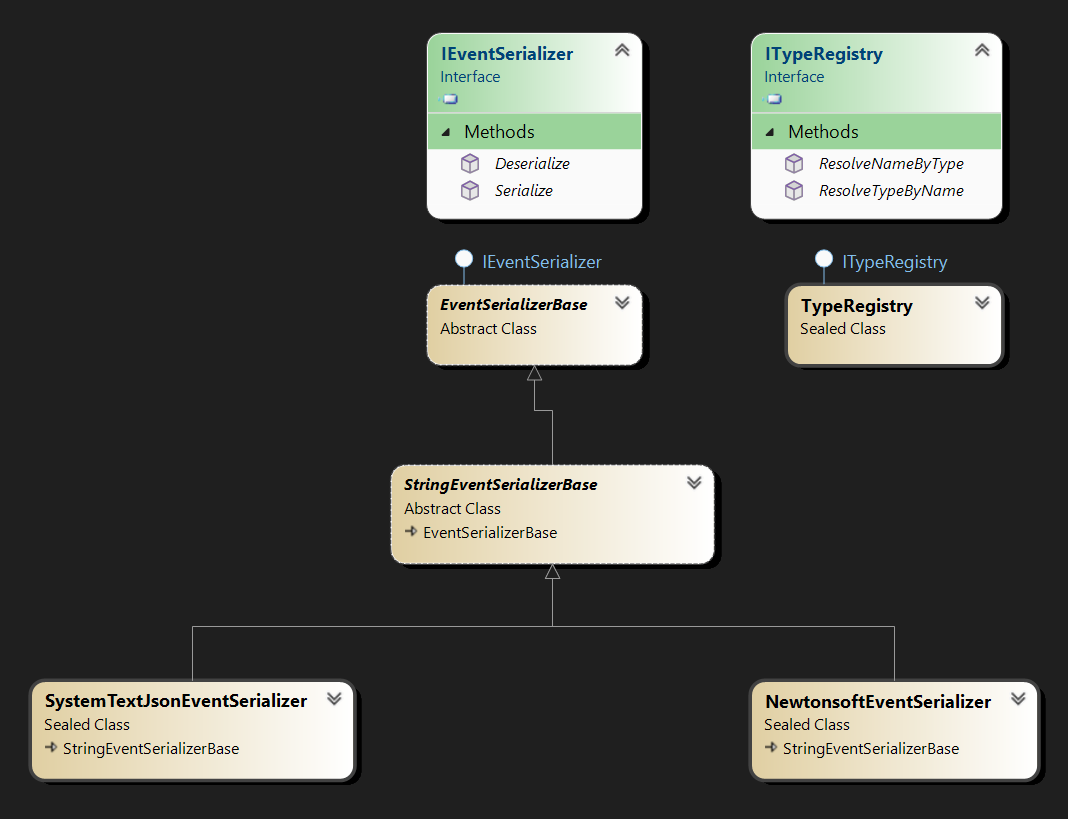Expand the EventSerializerBase class details
The image size is (1068, 819).
622,303
